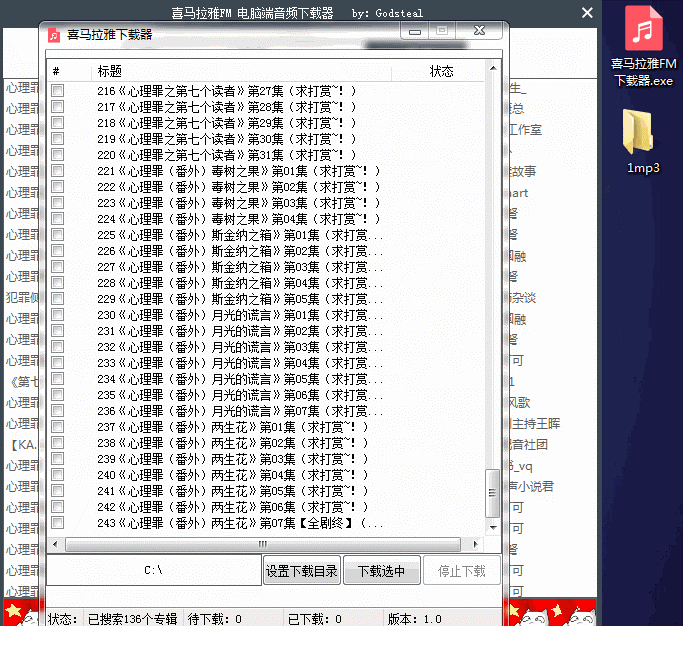
Task: Click 风歌 entry in background window
Action: (520, 402)
